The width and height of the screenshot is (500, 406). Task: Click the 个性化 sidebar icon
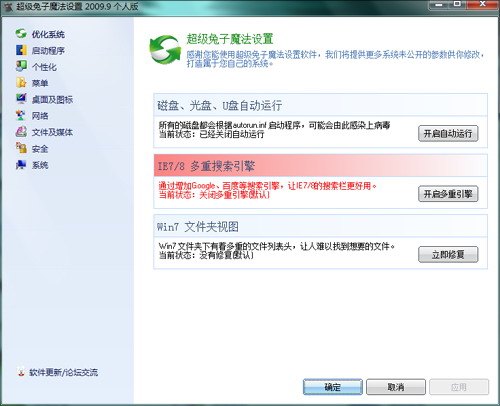click(x=21, y=66)
